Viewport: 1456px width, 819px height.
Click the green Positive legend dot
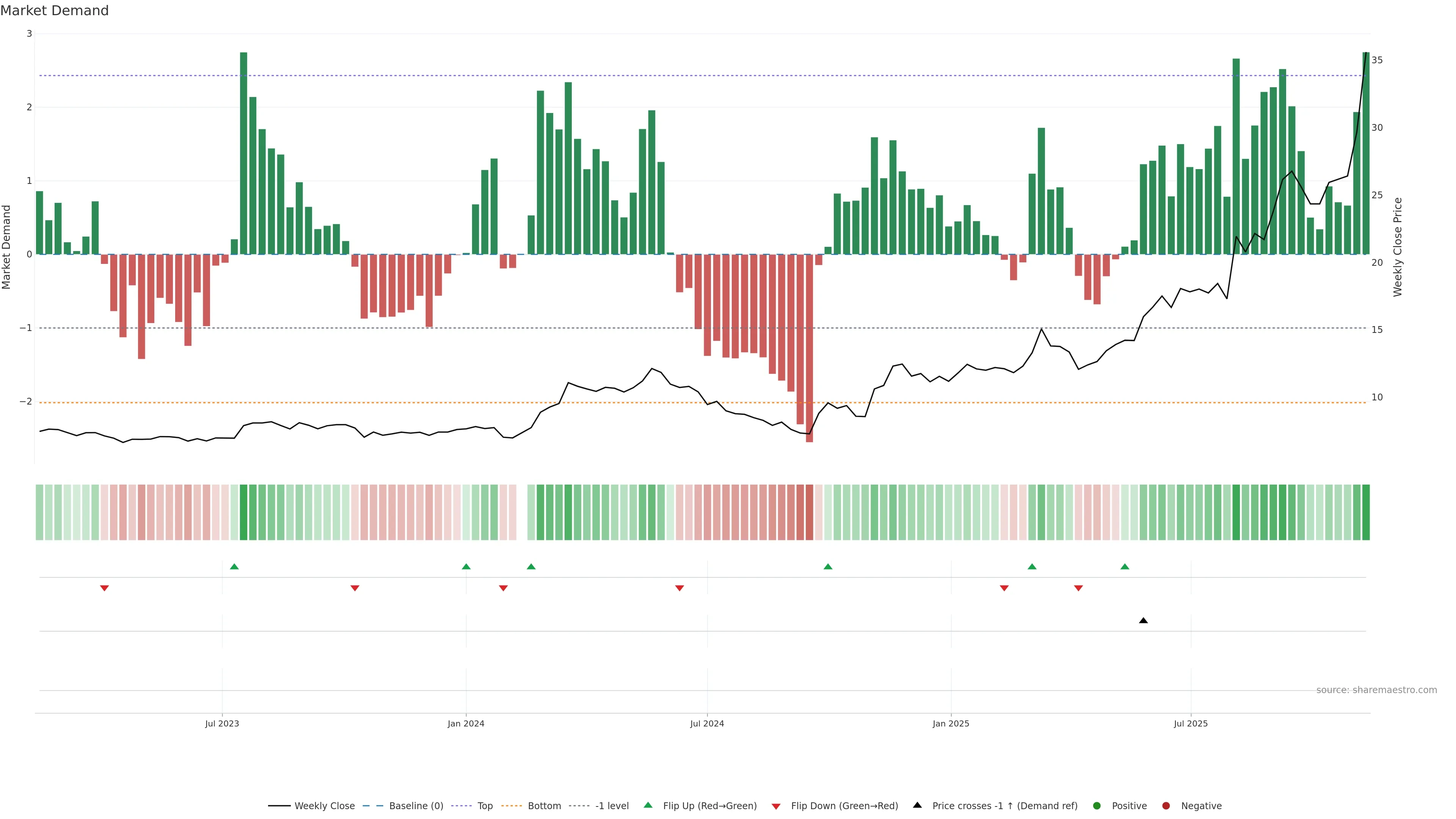point(1097,806)
